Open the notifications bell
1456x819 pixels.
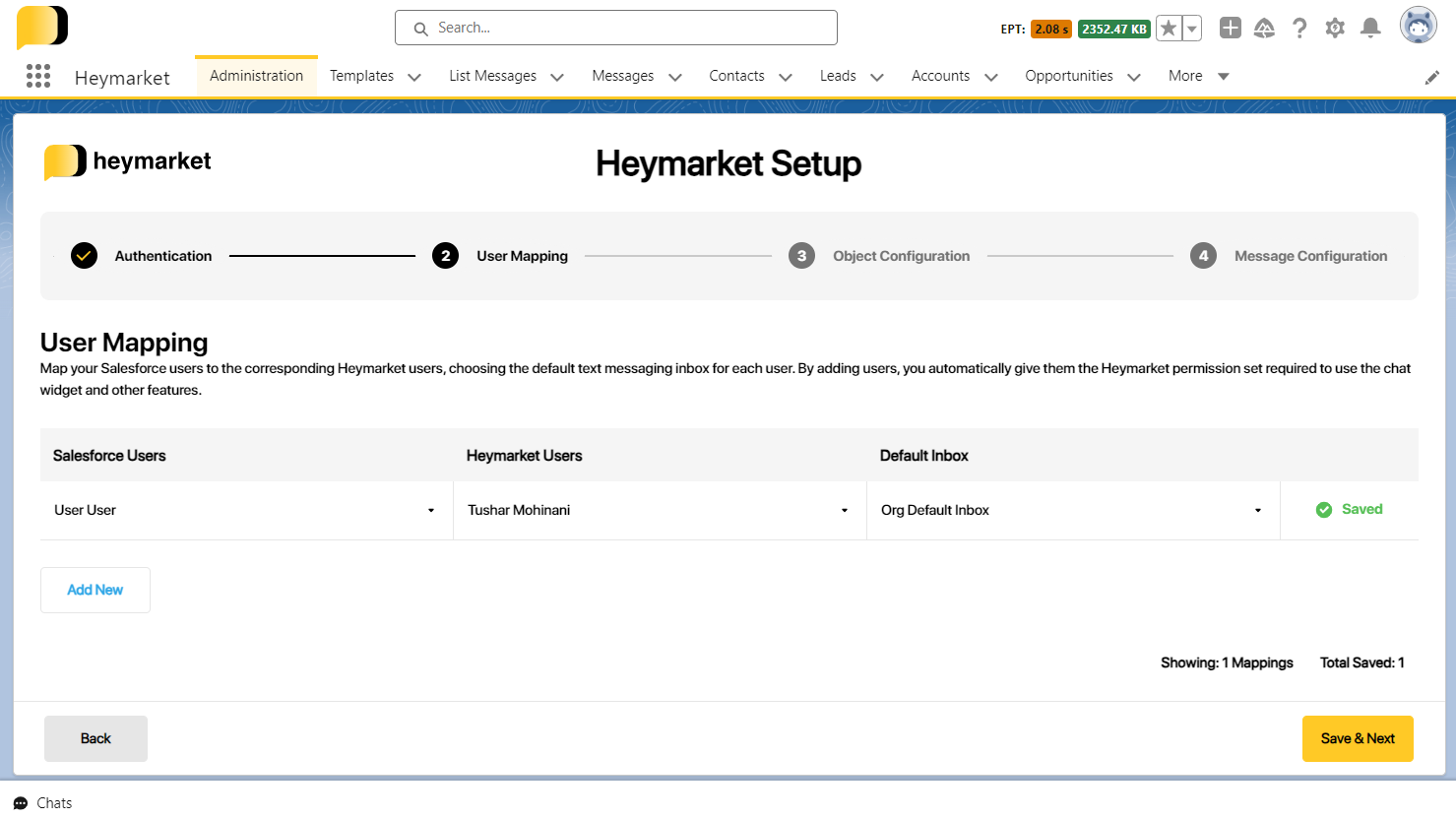click(x=1370, y=28)
